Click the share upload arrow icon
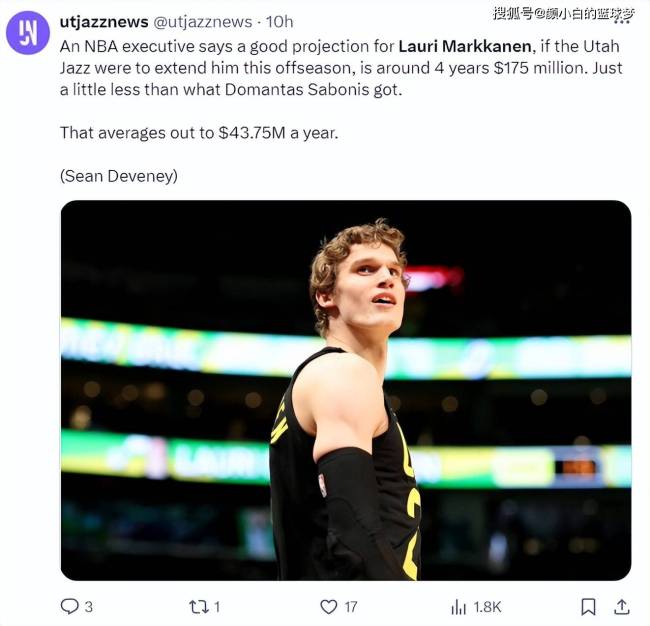Image resolution: width=650 pixels, height=626 pixels. [x=621, y=606]
